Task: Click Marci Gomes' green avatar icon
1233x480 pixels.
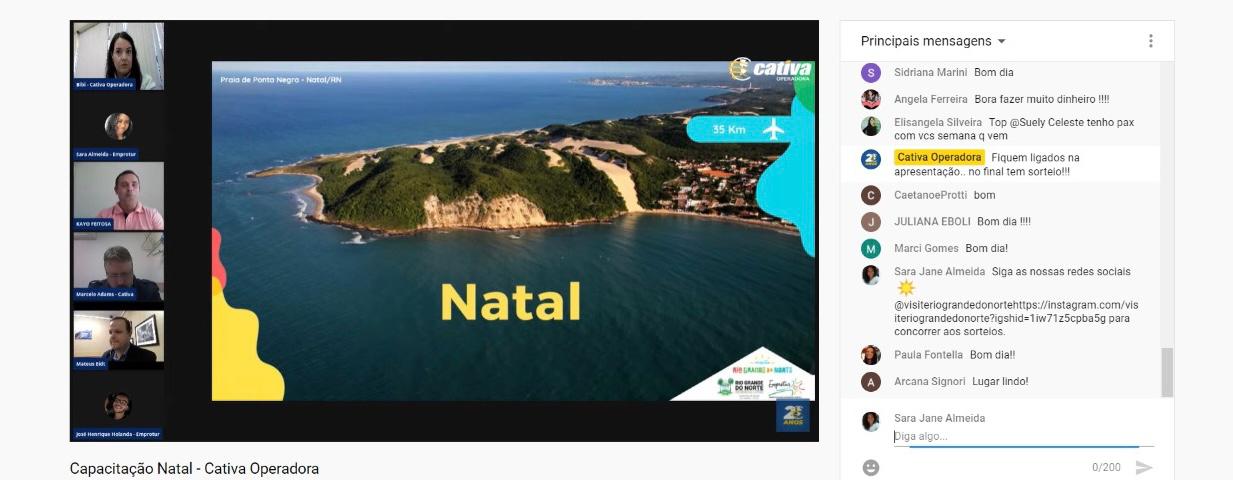Action: (x=871, y=248)
